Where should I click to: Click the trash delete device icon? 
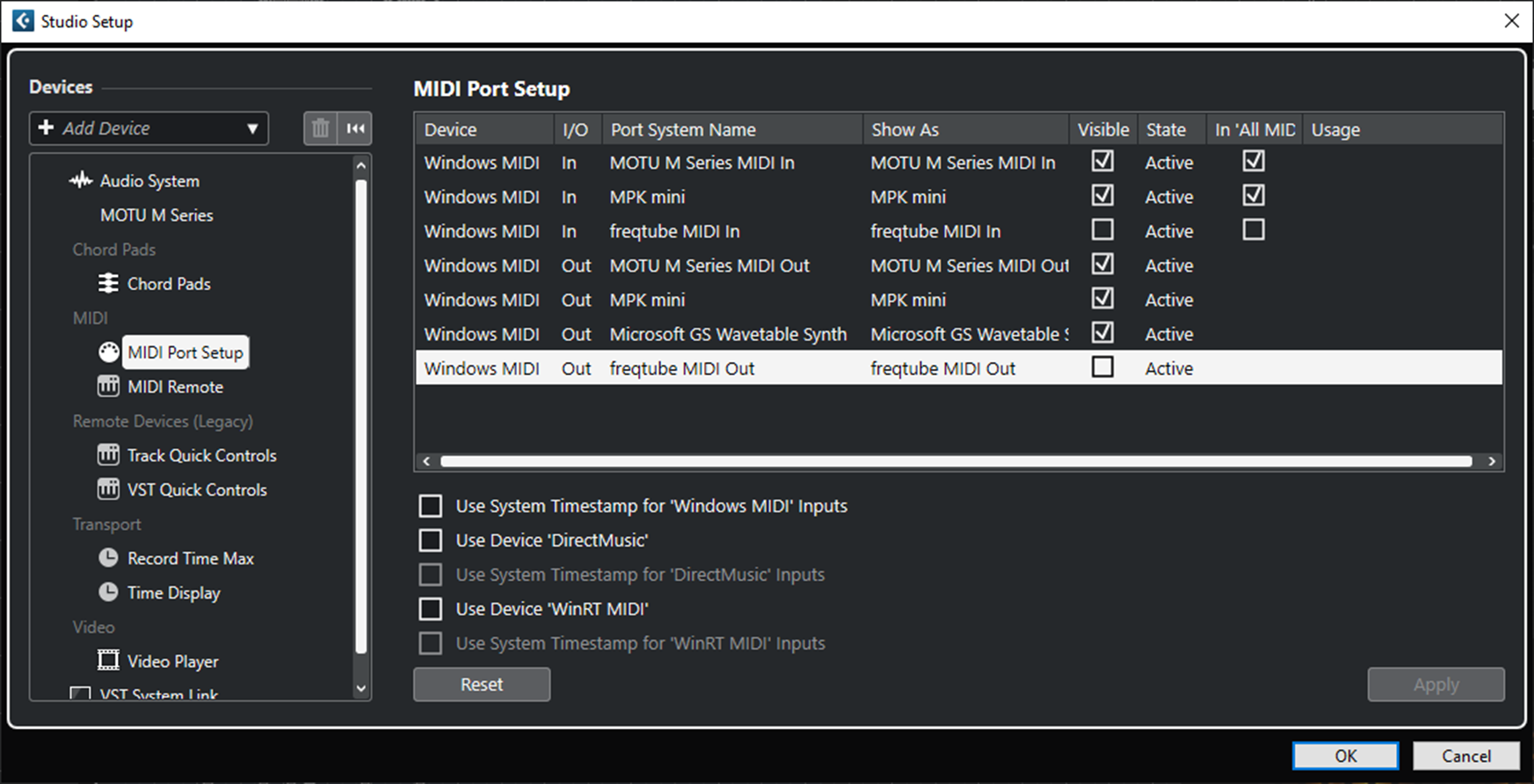point(320,128)
